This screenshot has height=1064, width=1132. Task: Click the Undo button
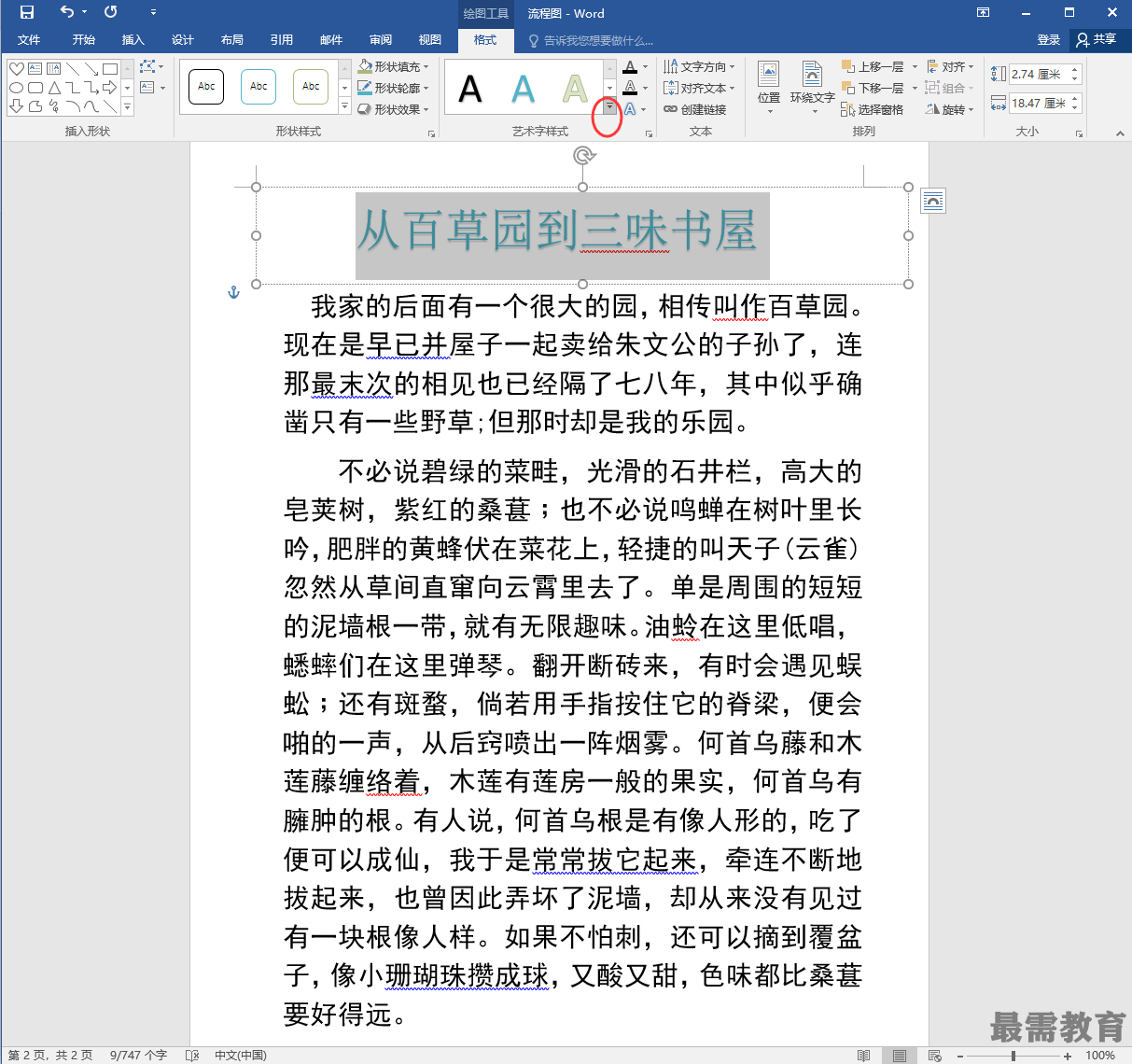(x=66, y=12)
